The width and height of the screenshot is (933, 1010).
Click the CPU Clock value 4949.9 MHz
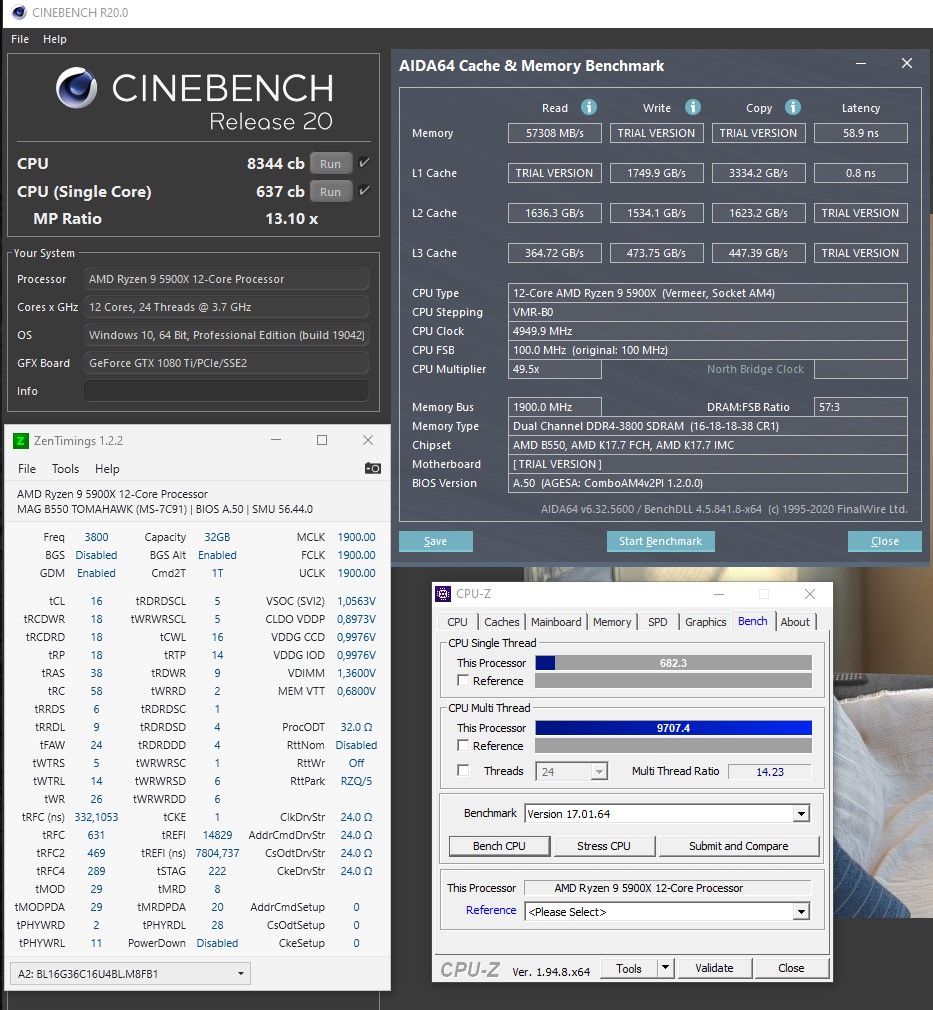coord(707,330)
